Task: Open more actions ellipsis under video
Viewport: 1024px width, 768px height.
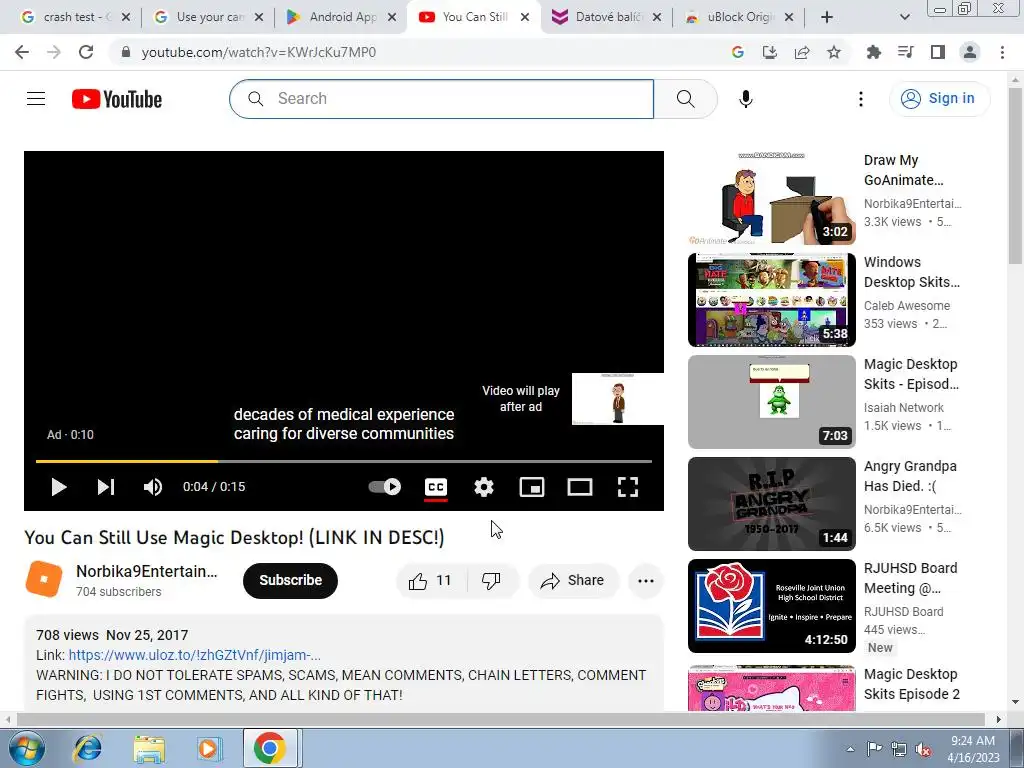Action: tap(646, 581)
